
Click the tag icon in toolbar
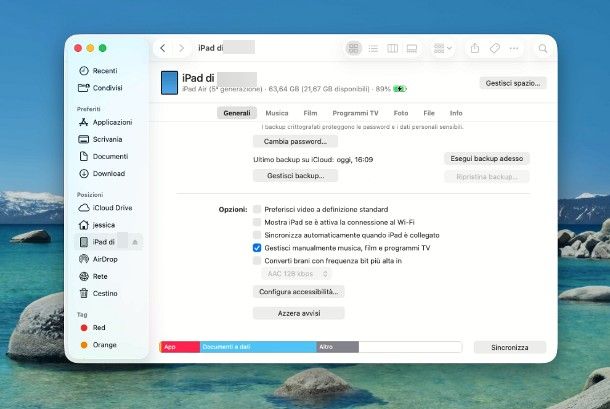(x=494, y=48)
